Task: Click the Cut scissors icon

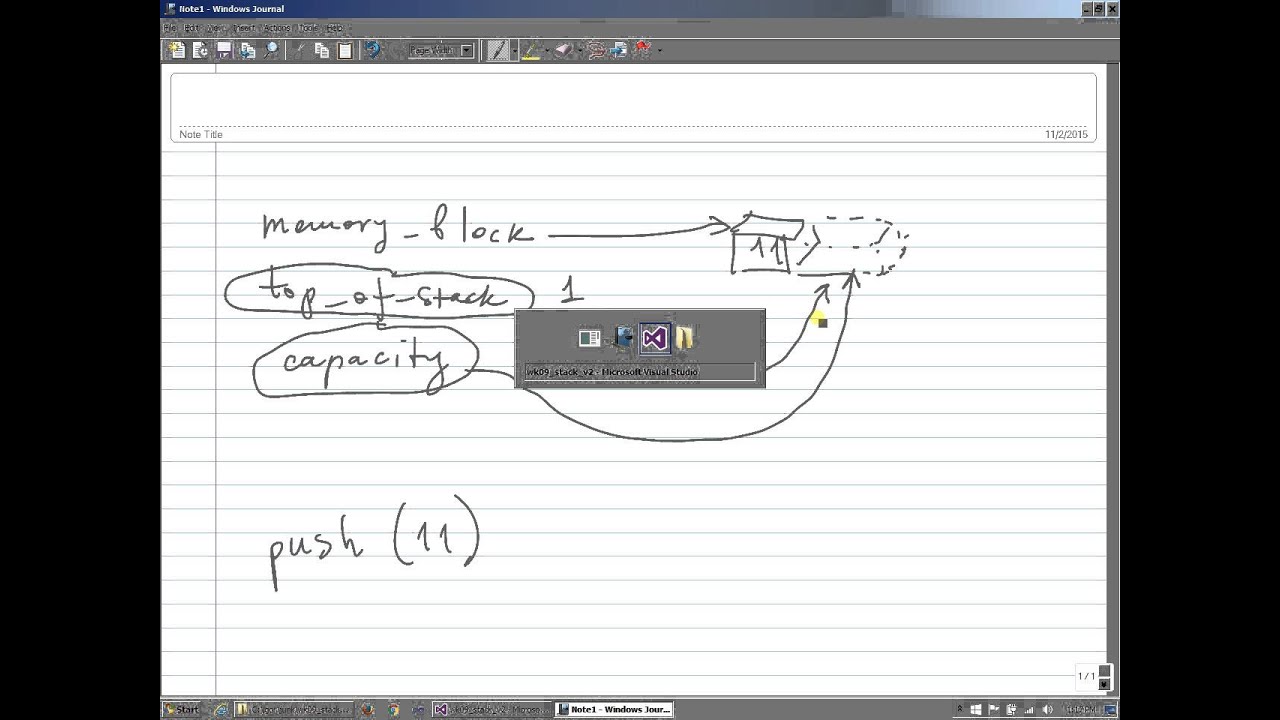Action: click(x=300, y=50)
